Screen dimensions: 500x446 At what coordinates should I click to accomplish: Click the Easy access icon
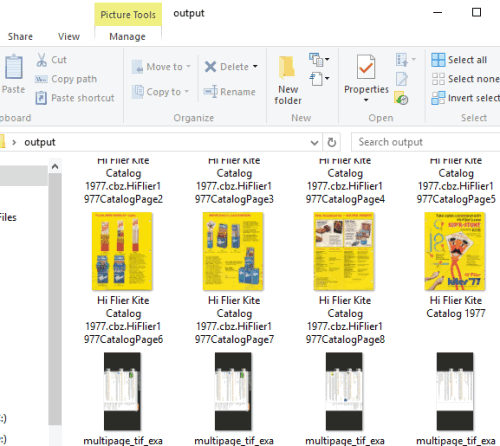(316, 79)
